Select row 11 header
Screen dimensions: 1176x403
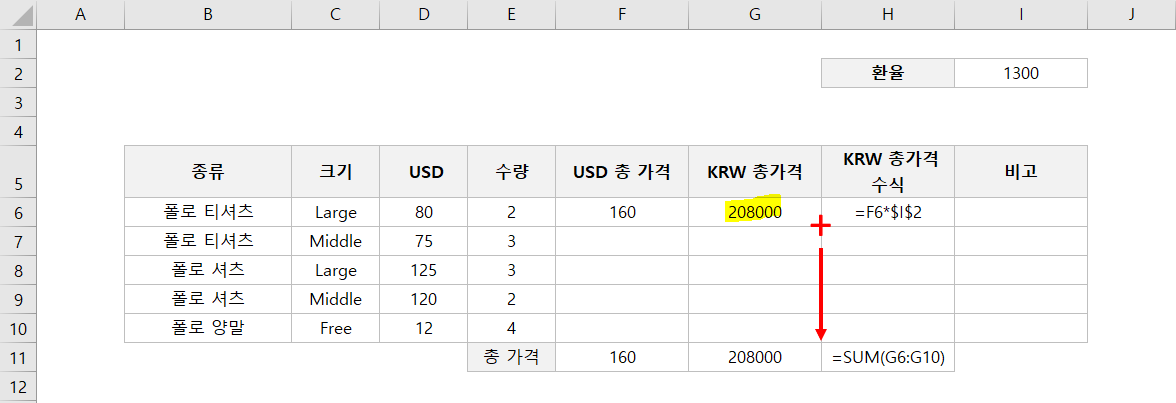18,357
